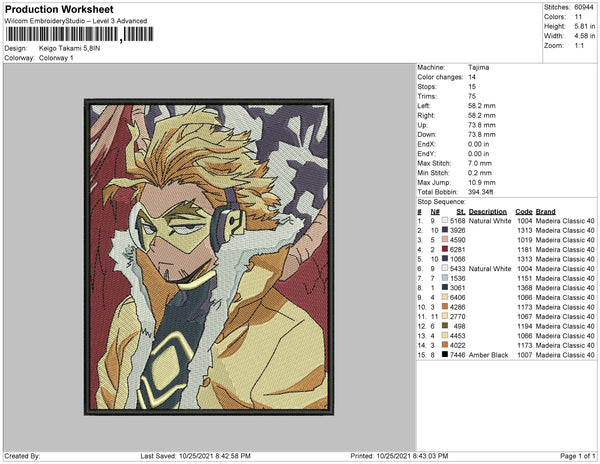Click design name 'Keigo Takami 5,8IN'

(x=70, y=49)
